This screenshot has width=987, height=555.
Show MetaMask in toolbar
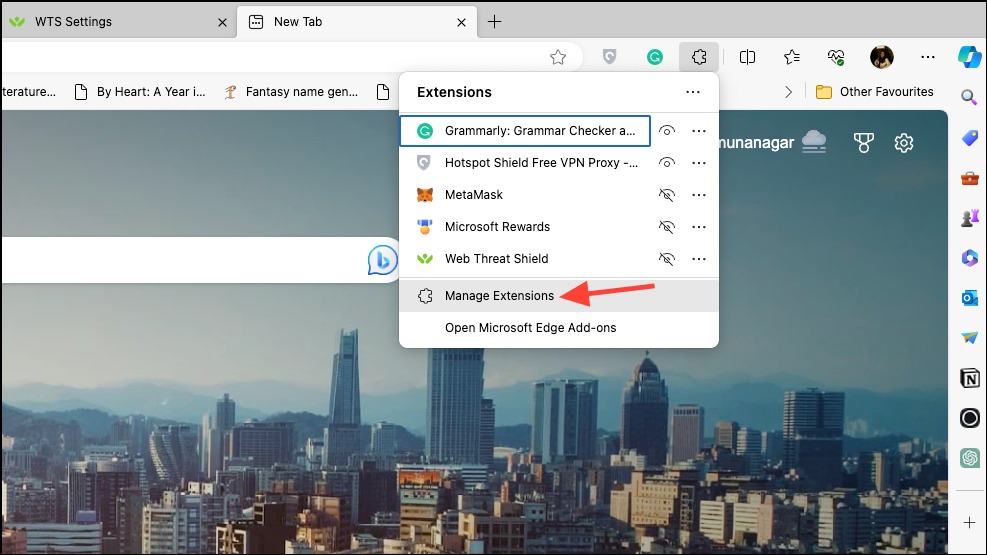667,195
